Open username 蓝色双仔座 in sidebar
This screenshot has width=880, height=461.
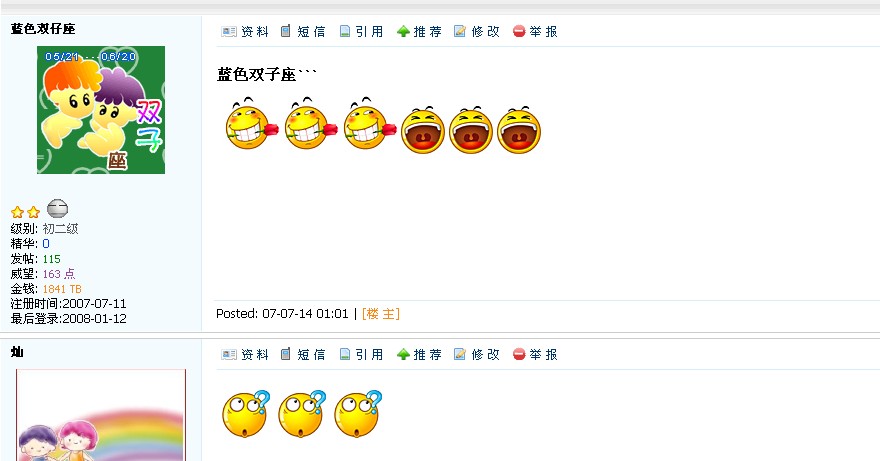click(x=43, y=29)
